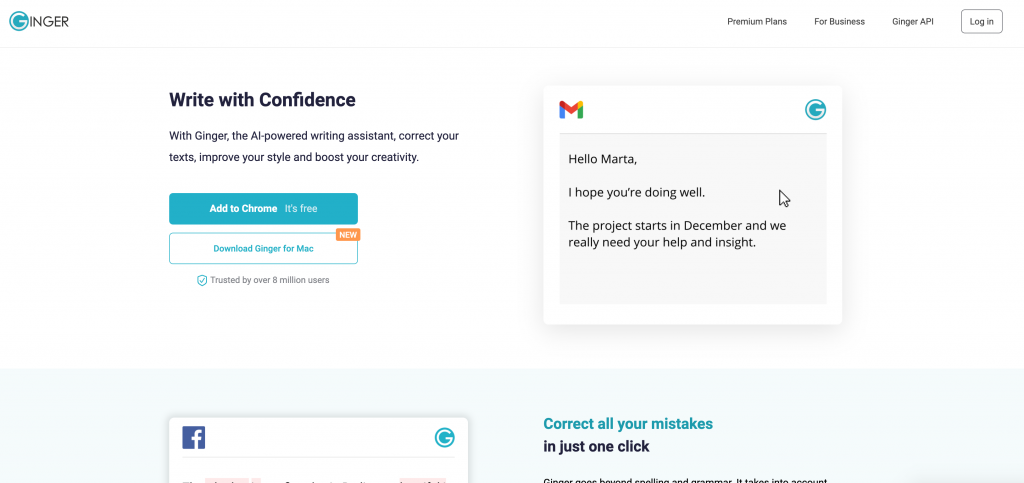
Task: Click the Gmail icon in email card
Action: [571, 110]
